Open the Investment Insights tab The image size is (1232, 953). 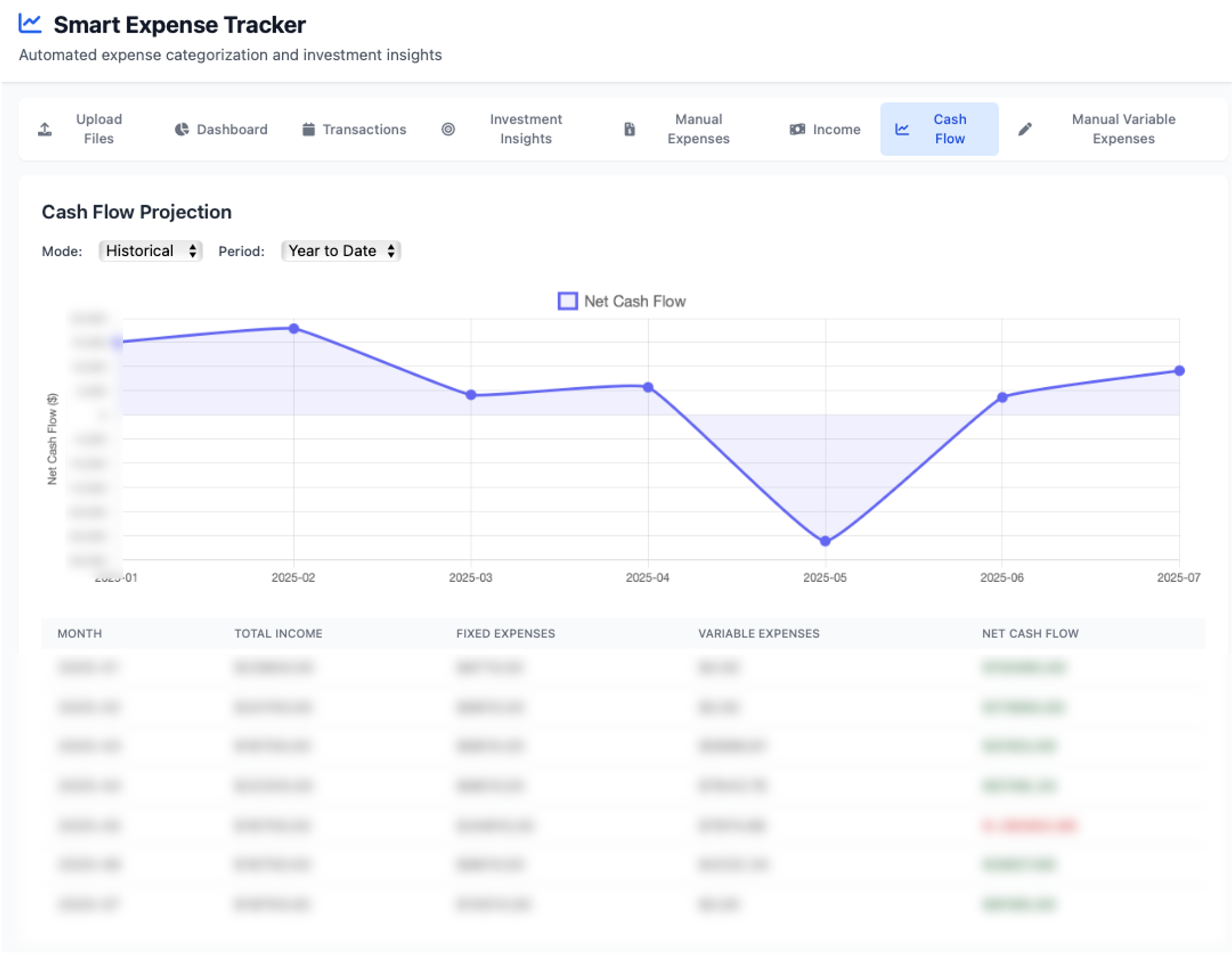point(525,129)
